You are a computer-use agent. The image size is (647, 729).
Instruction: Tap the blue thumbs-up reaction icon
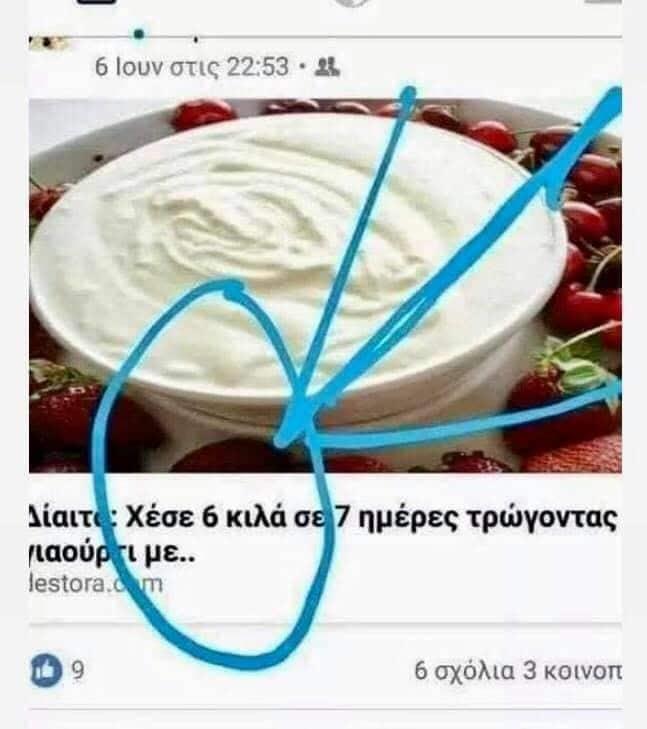pyautogui.click(x=46, y=670)
